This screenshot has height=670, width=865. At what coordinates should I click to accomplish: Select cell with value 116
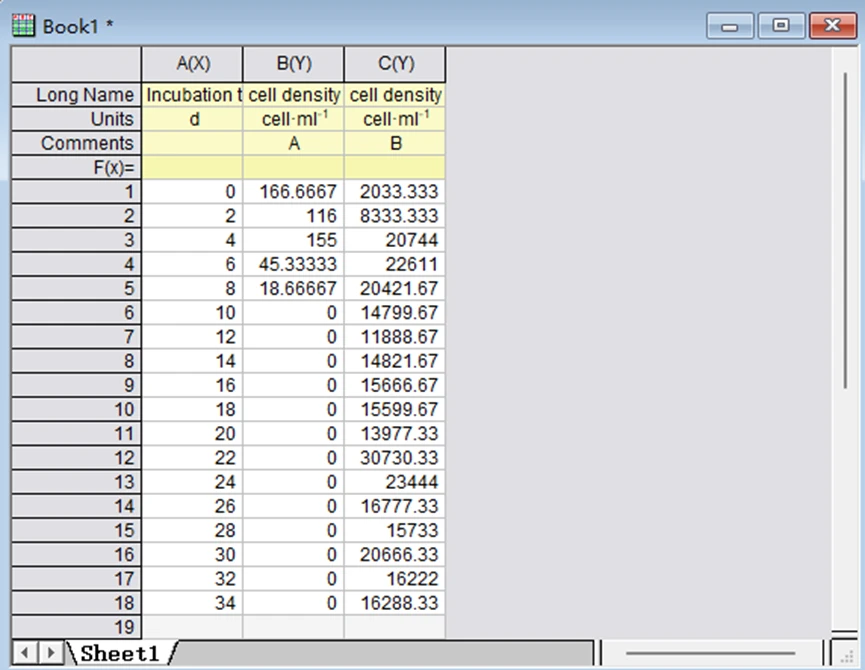click(293, 216)
